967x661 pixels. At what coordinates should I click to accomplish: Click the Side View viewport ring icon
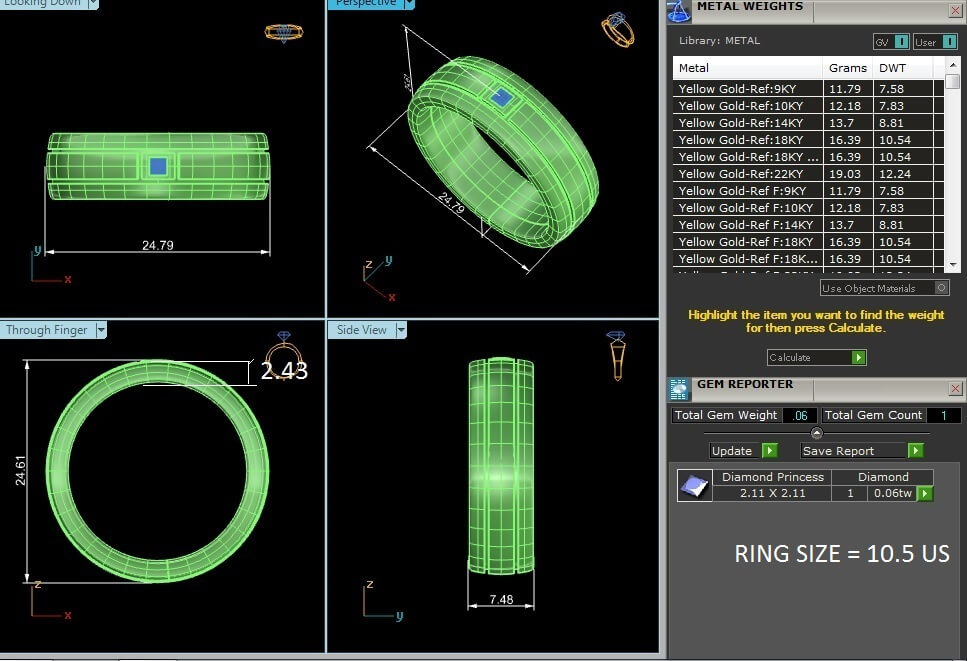[x=617, y=356]
